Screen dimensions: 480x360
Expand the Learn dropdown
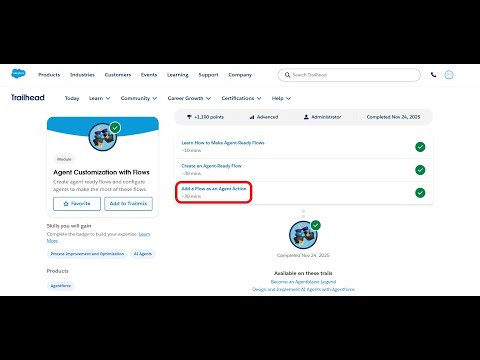99,98
